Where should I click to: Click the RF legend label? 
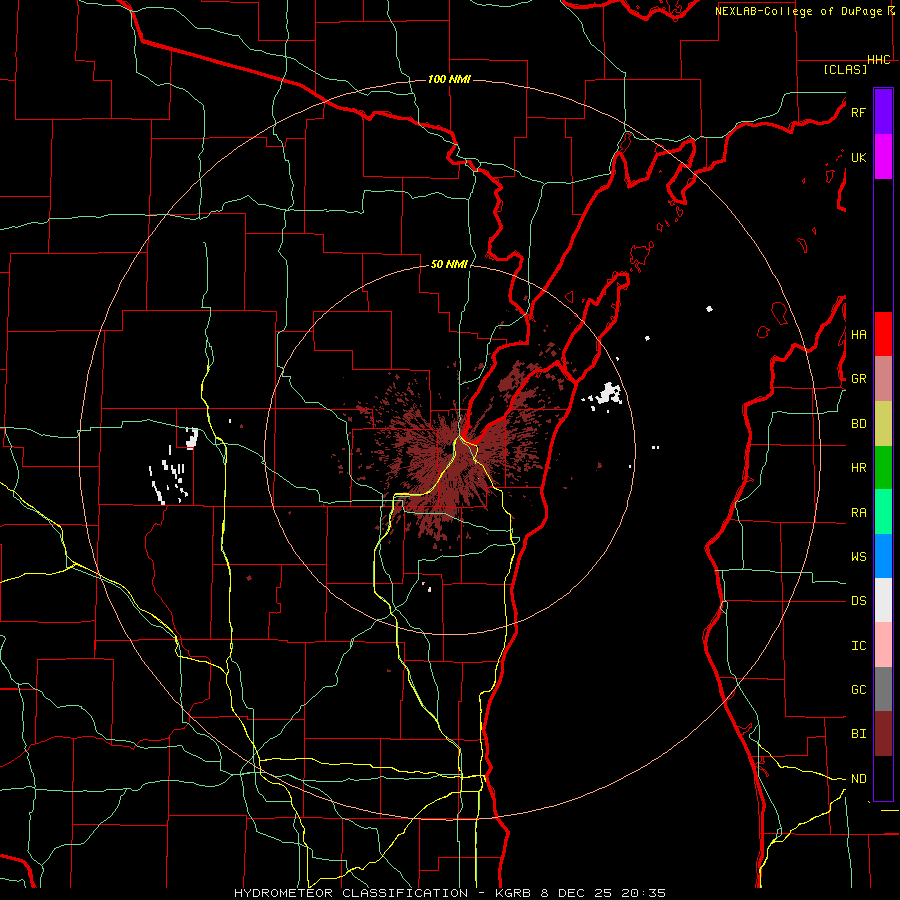pos(858,112)
